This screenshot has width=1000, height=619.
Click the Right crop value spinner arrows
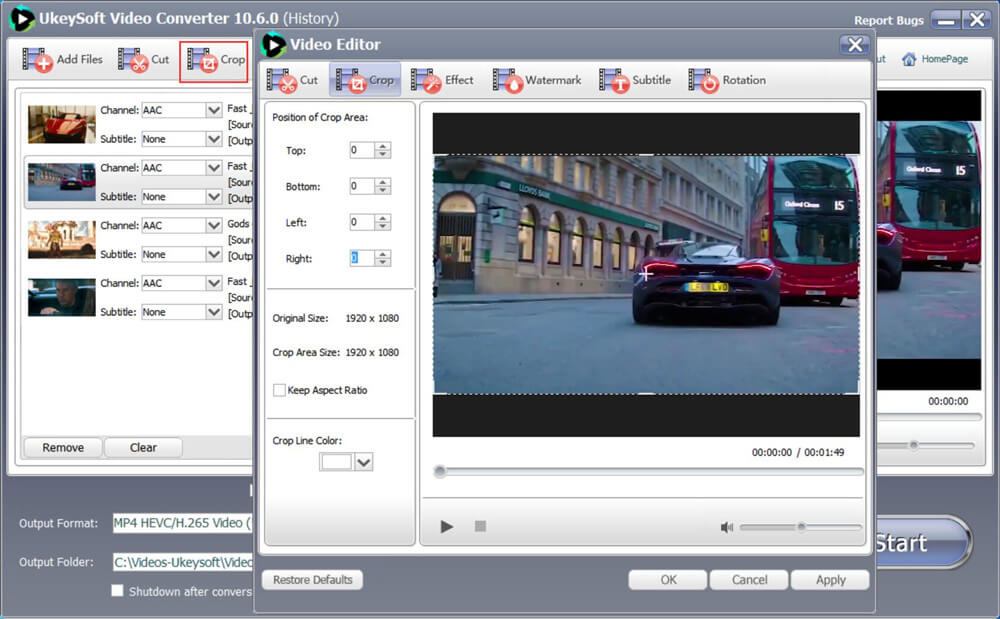pyautogui.click(x=383, y=258)
